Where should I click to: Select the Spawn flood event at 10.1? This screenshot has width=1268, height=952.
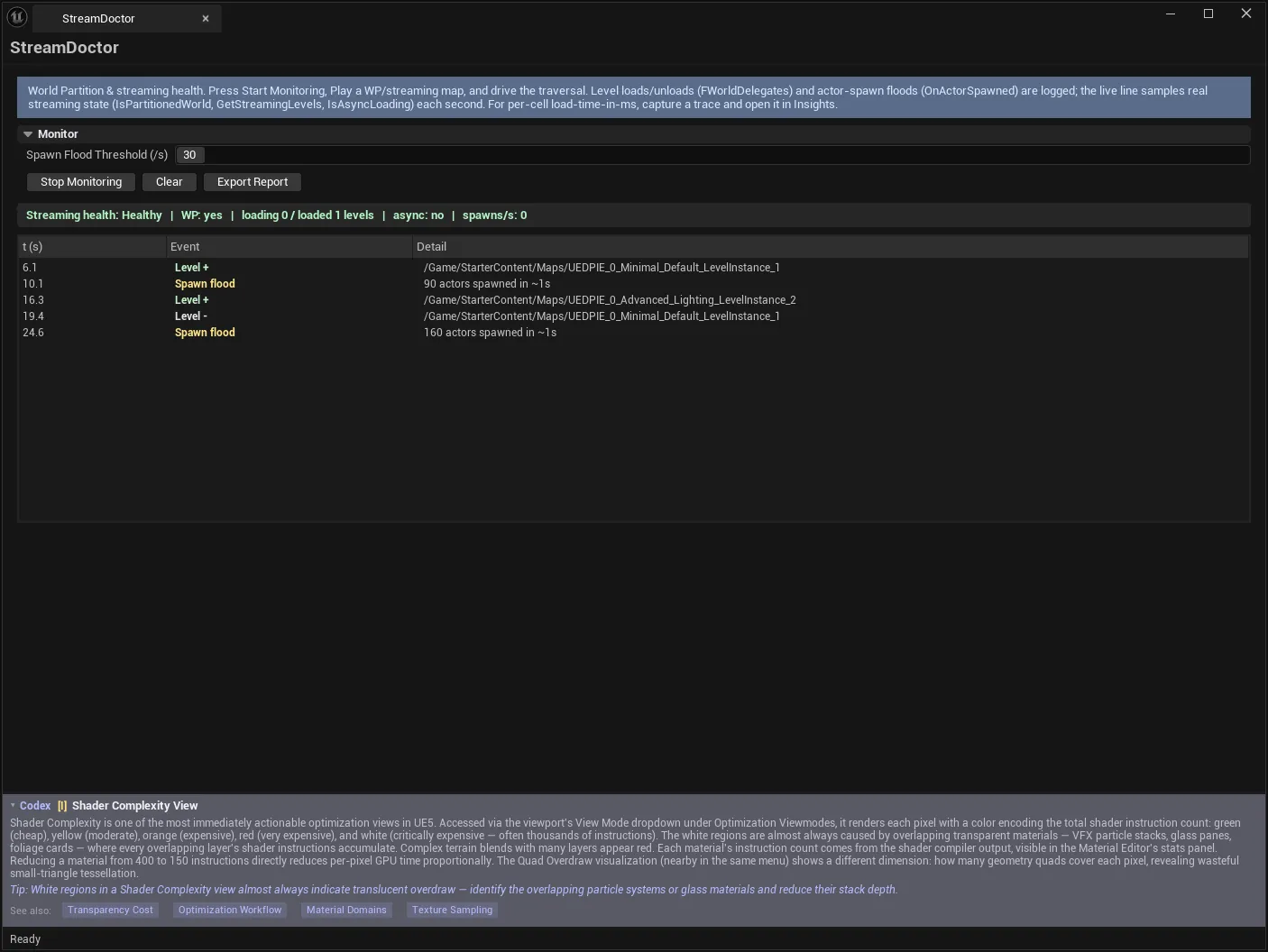point(205,284)
